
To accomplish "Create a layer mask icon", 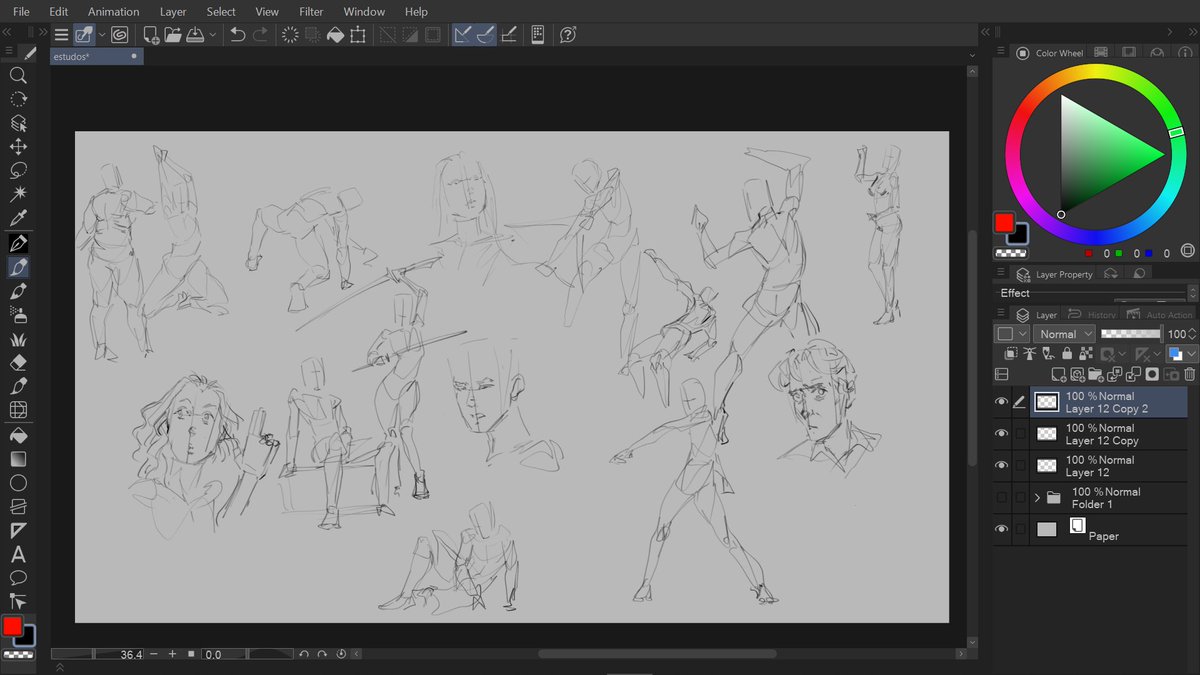I will [1152, 374].
